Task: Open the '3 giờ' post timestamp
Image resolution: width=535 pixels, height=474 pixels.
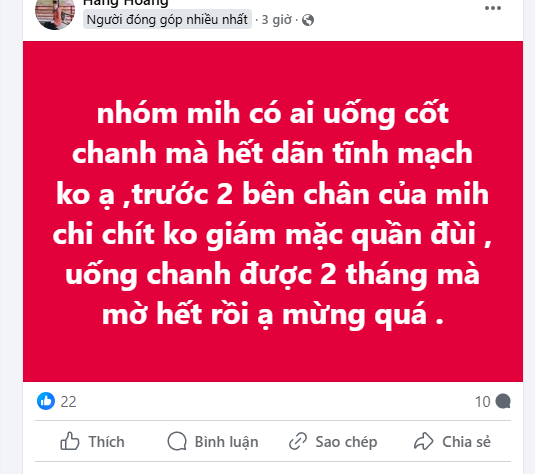Action: click(x=276, y=20)
